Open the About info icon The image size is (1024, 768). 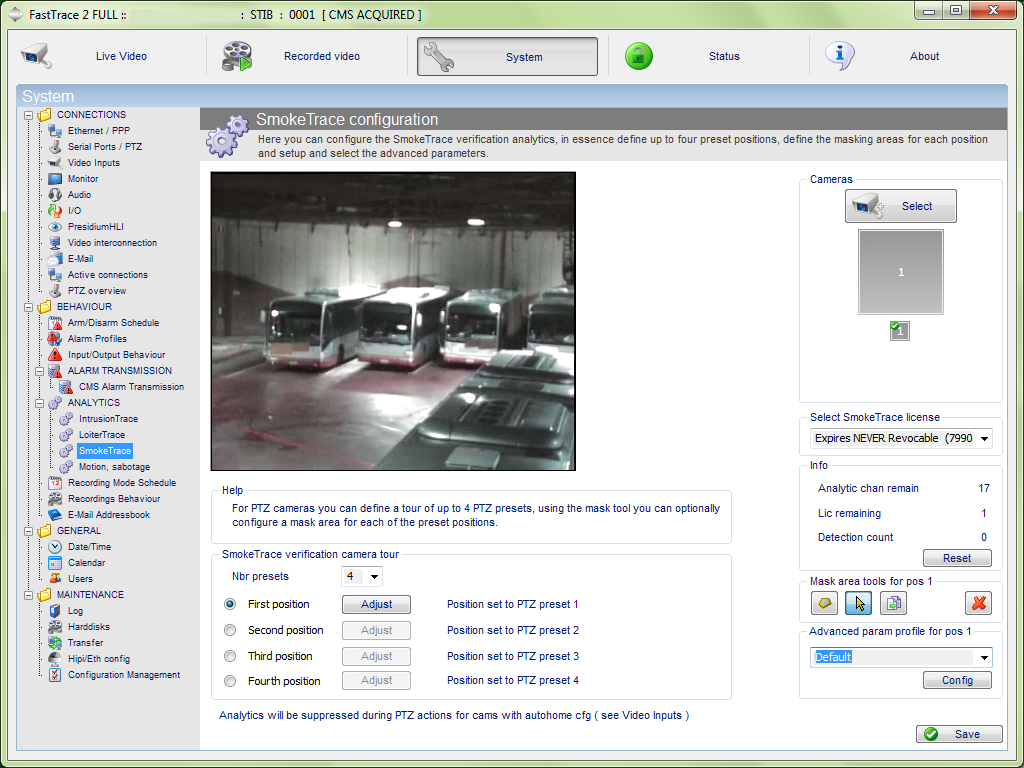(x=840, y=56)
